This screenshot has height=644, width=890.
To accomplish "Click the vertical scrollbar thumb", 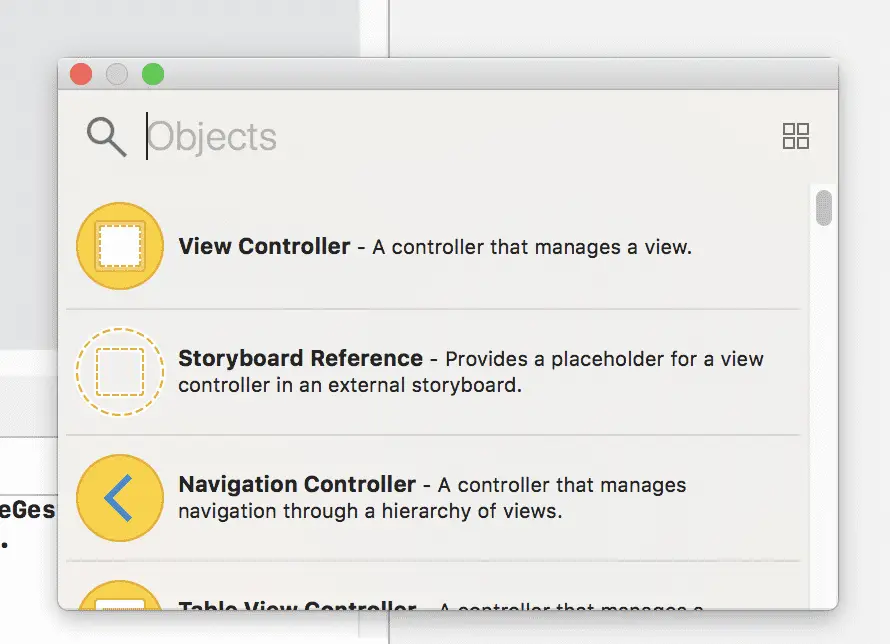I will pos(824,208).
